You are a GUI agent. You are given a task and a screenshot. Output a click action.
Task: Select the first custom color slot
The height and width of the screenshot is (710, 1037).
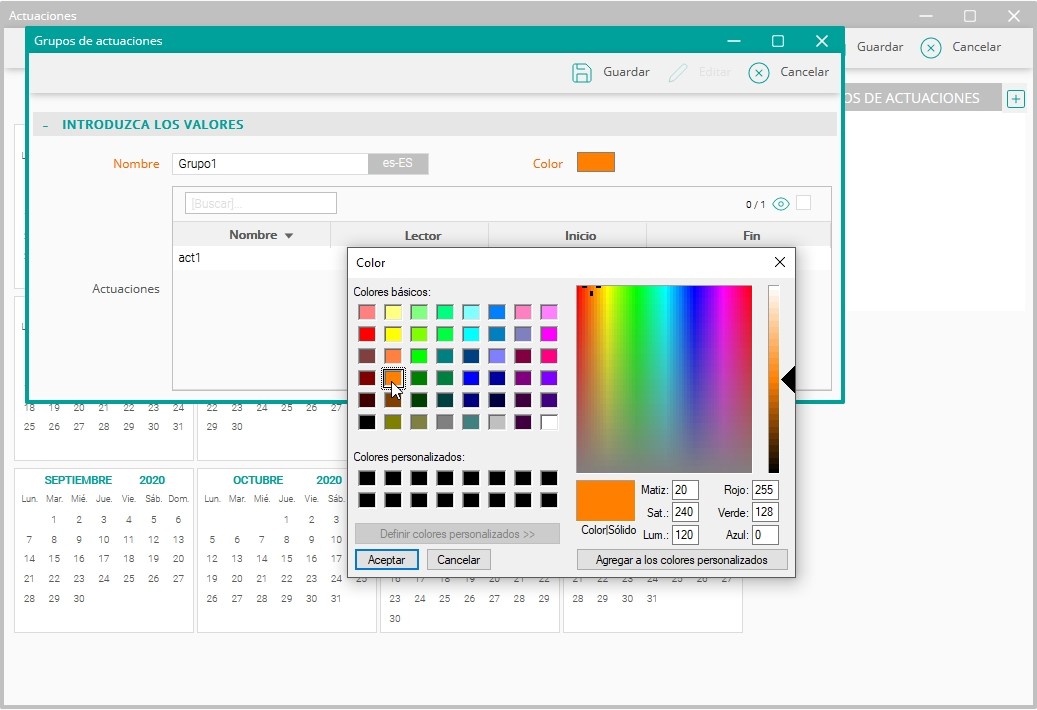click(x=366, y=478)
